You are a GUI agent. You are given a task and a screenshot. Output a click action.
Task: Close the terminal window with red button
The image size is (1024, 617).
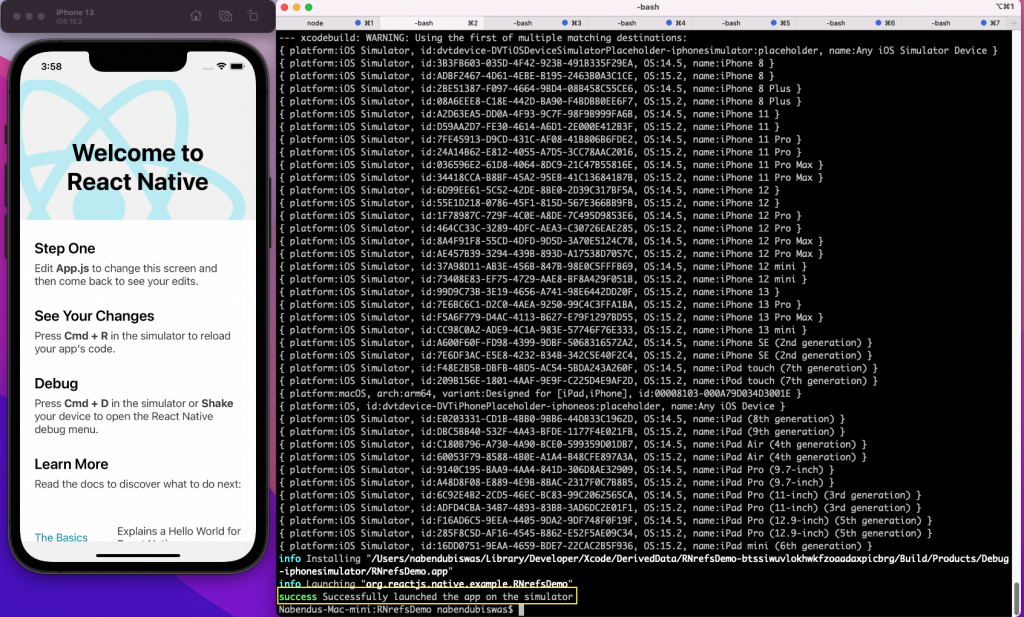pos(284,7)
